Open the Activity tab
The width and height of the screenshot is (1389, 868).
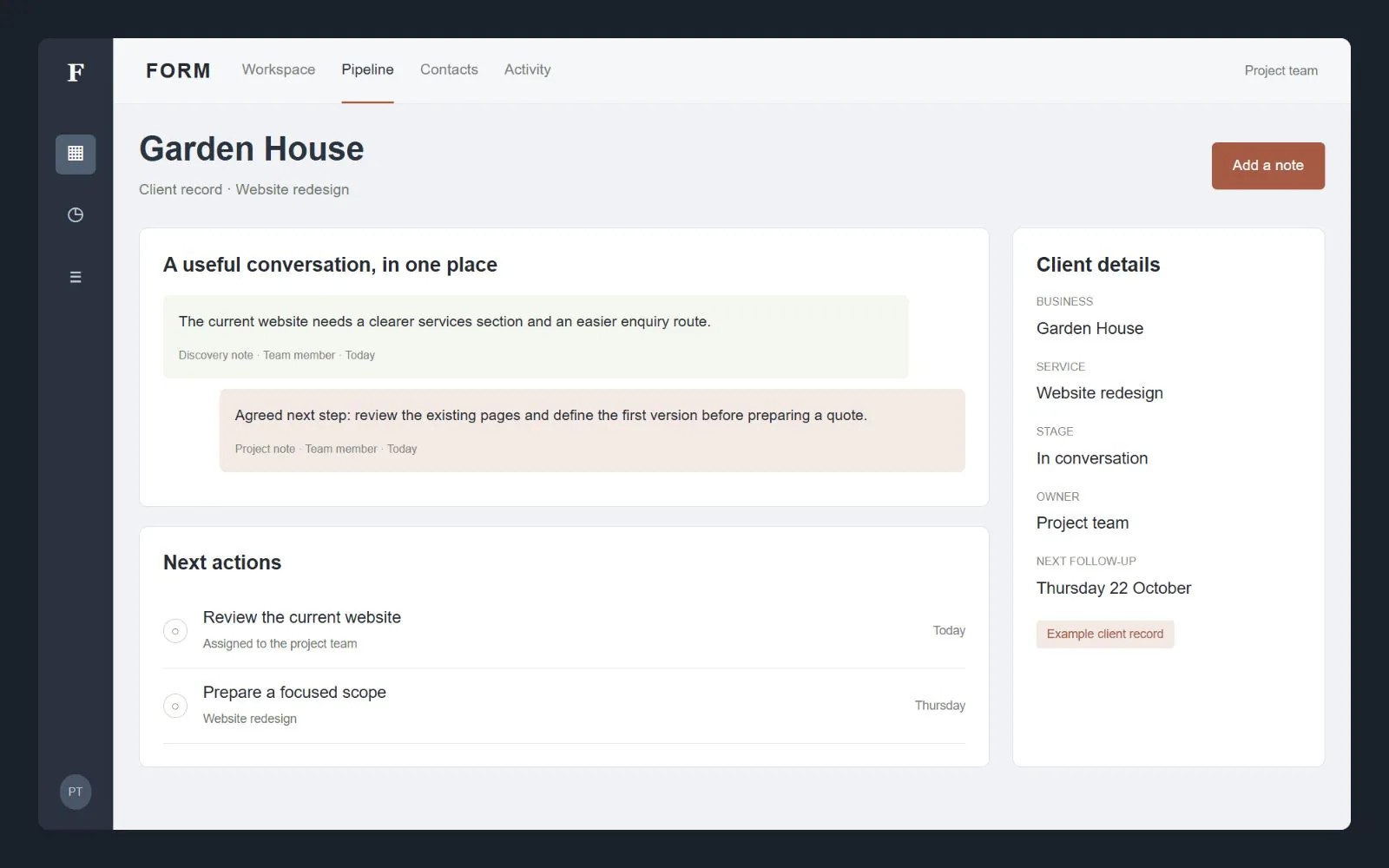click(x=528, y=69)
